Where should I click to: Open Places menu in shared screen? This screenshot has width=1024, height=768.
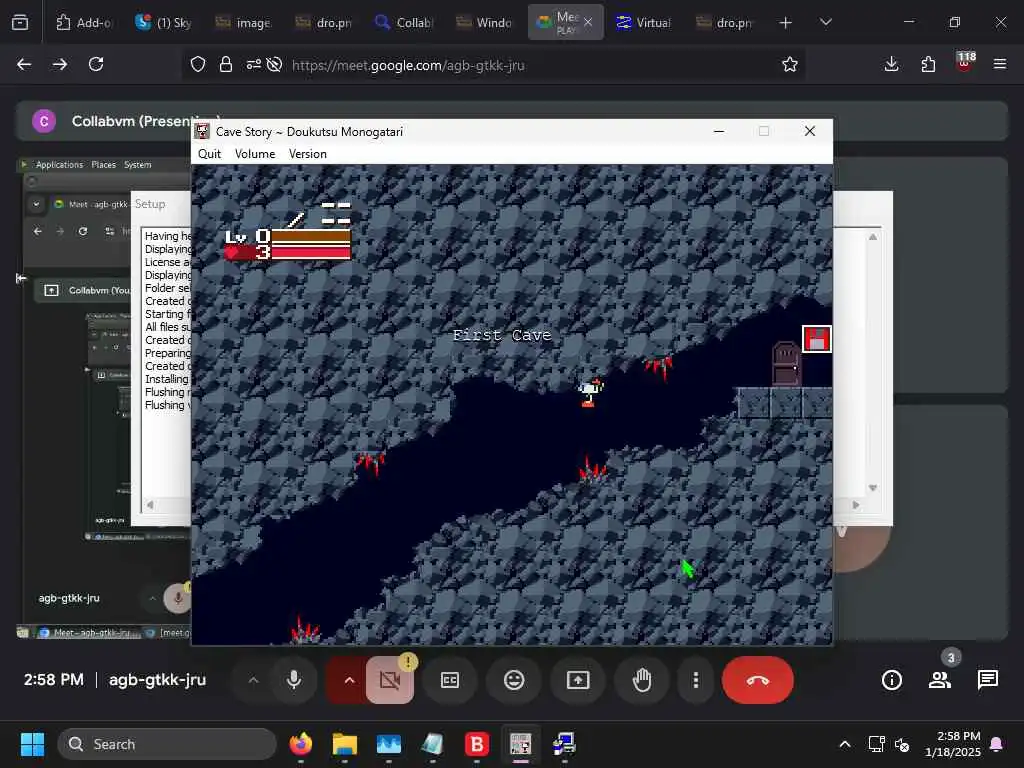[103, 165]
